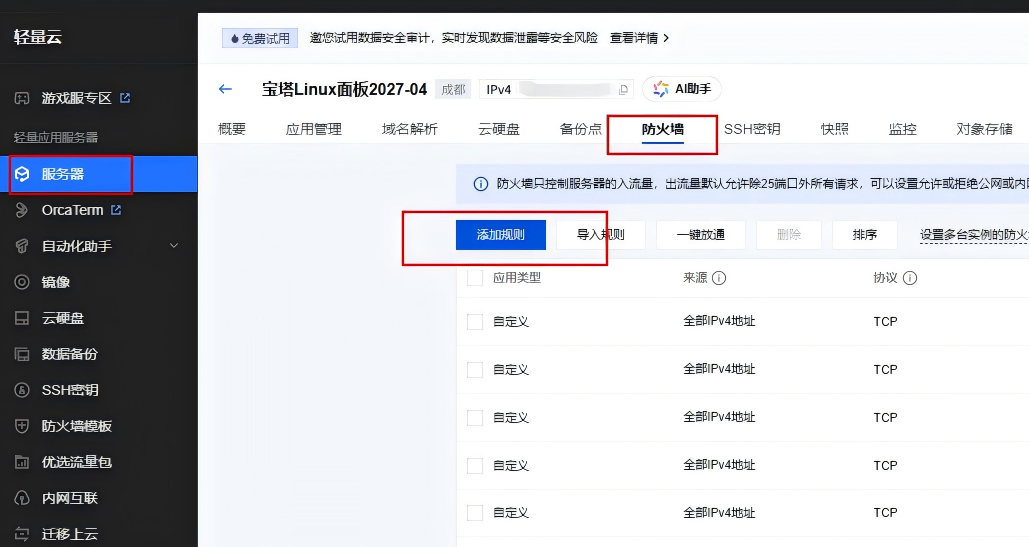The image size is (1029, 547).
Task: Open the 对象存储 tab
Action: coord(984,129)
